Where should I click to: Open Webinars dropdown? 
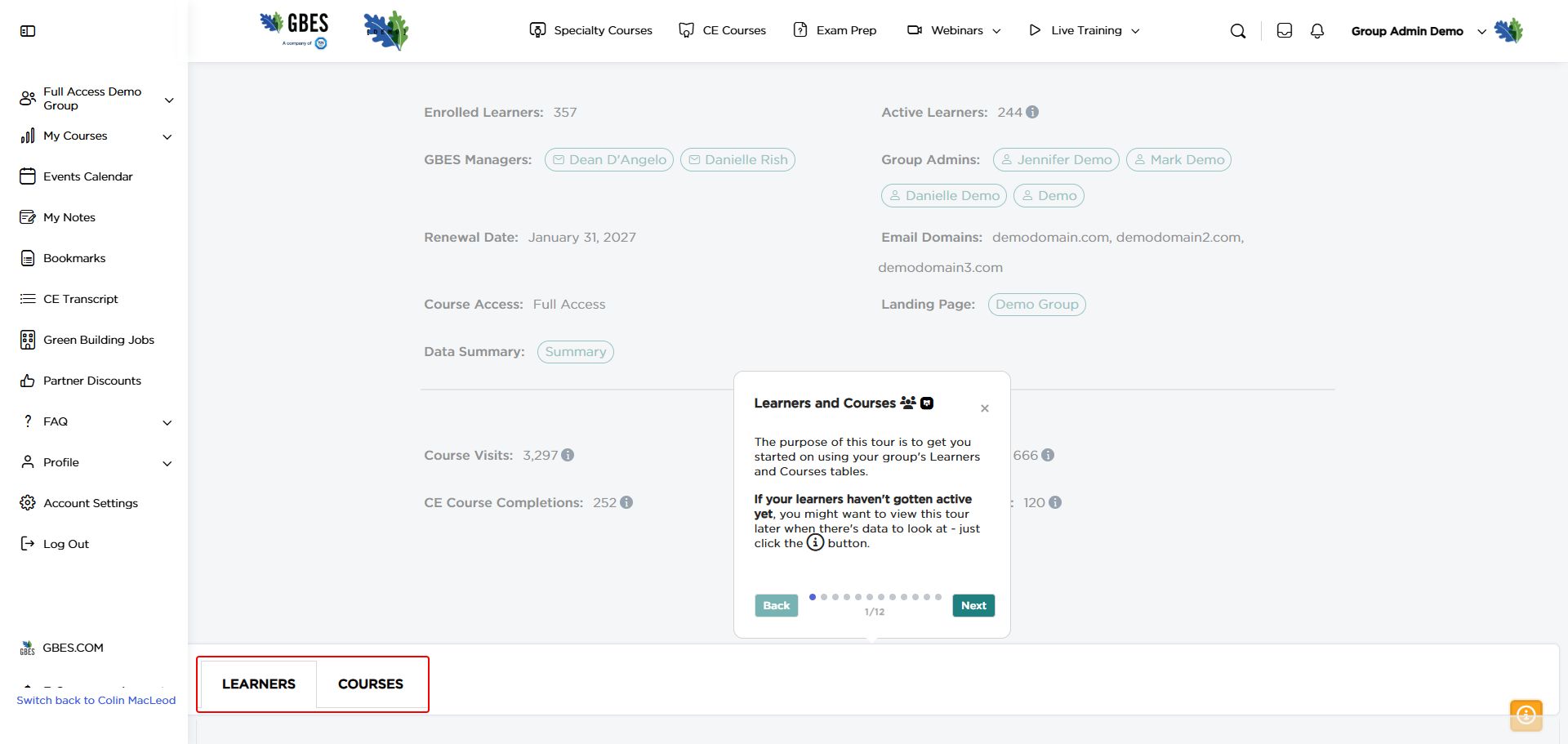click(954, 31)
